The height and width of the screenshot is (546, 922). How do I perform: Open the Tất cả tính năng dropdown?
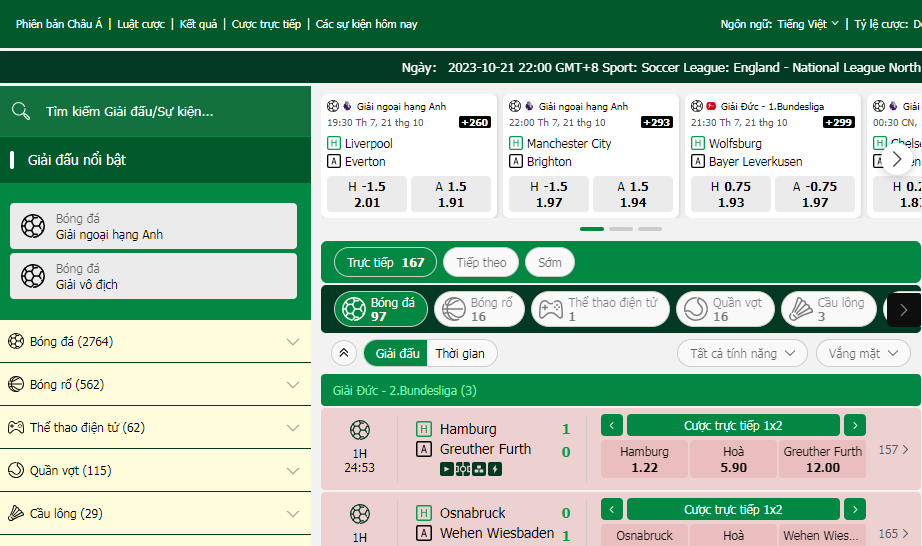tap(743, 353)
